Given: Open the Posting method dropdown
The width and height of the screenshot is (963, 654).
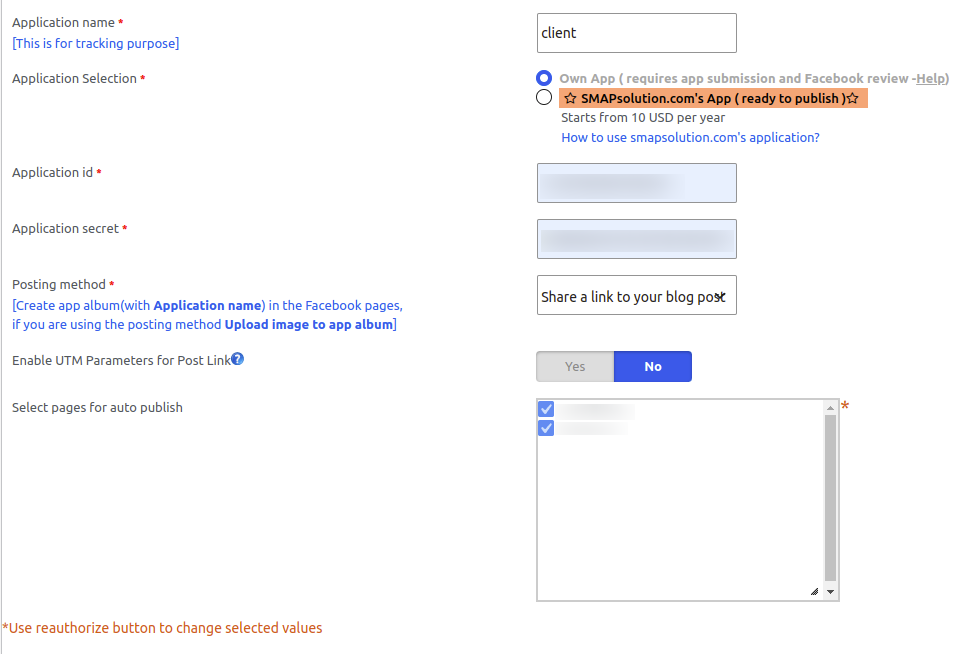Looking at the screenshot, I should 636,295.
